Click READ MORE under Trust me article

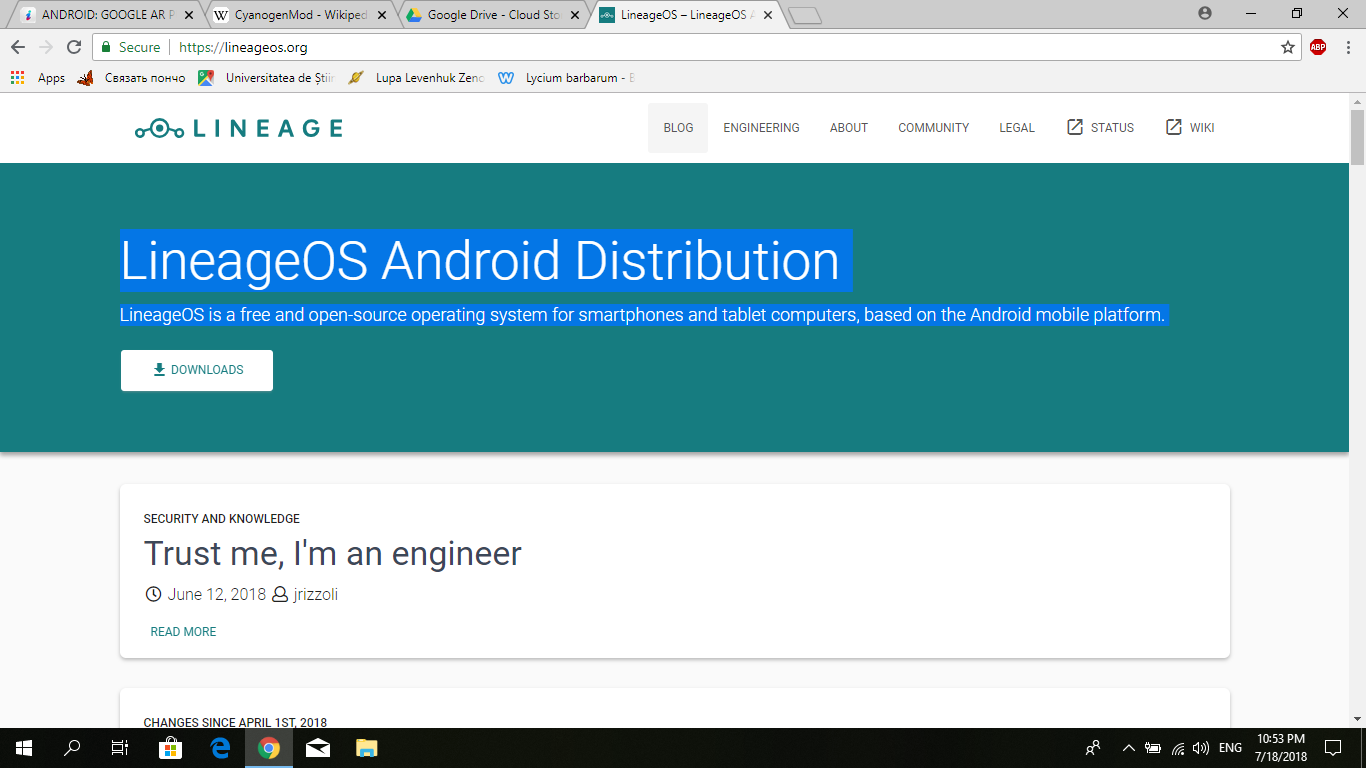[x=183, y=632]
